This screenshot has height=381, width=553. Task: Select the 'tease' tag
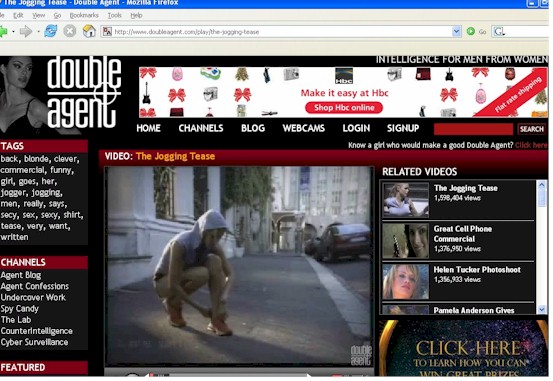(x=11, y=226)
